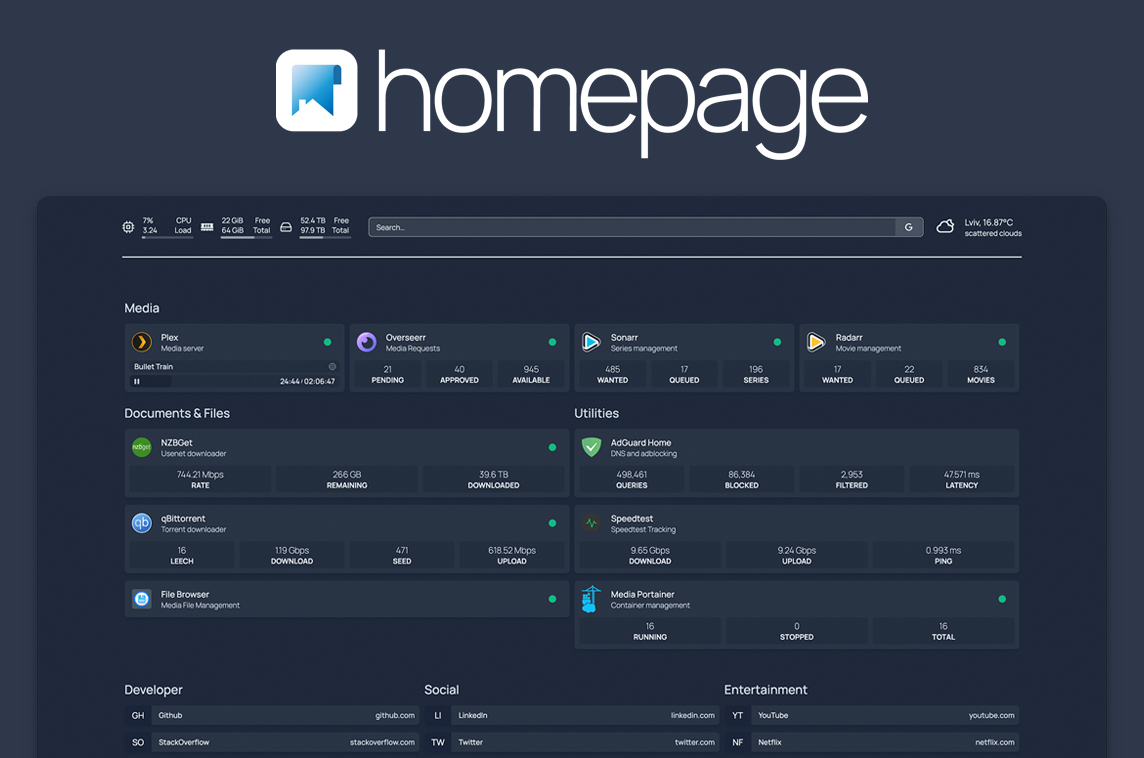Screen dimensions: 1144x758
Task: Click the CPU chip icon
Action: pyautogui.click(x=128, y=227)
